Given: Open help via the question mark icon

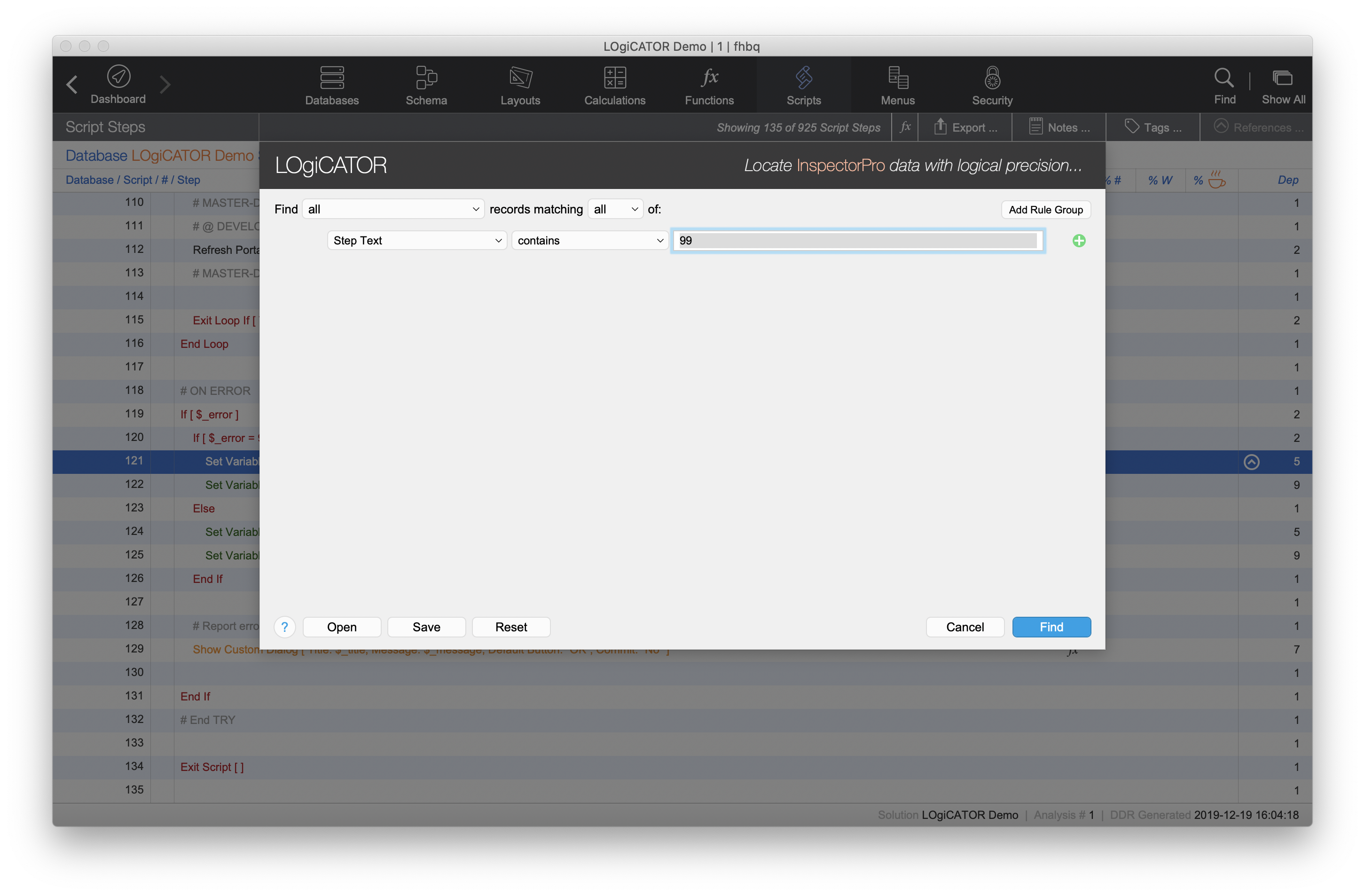Looking at the screenshot, I should pyautogui.click(x=284, y=627).
